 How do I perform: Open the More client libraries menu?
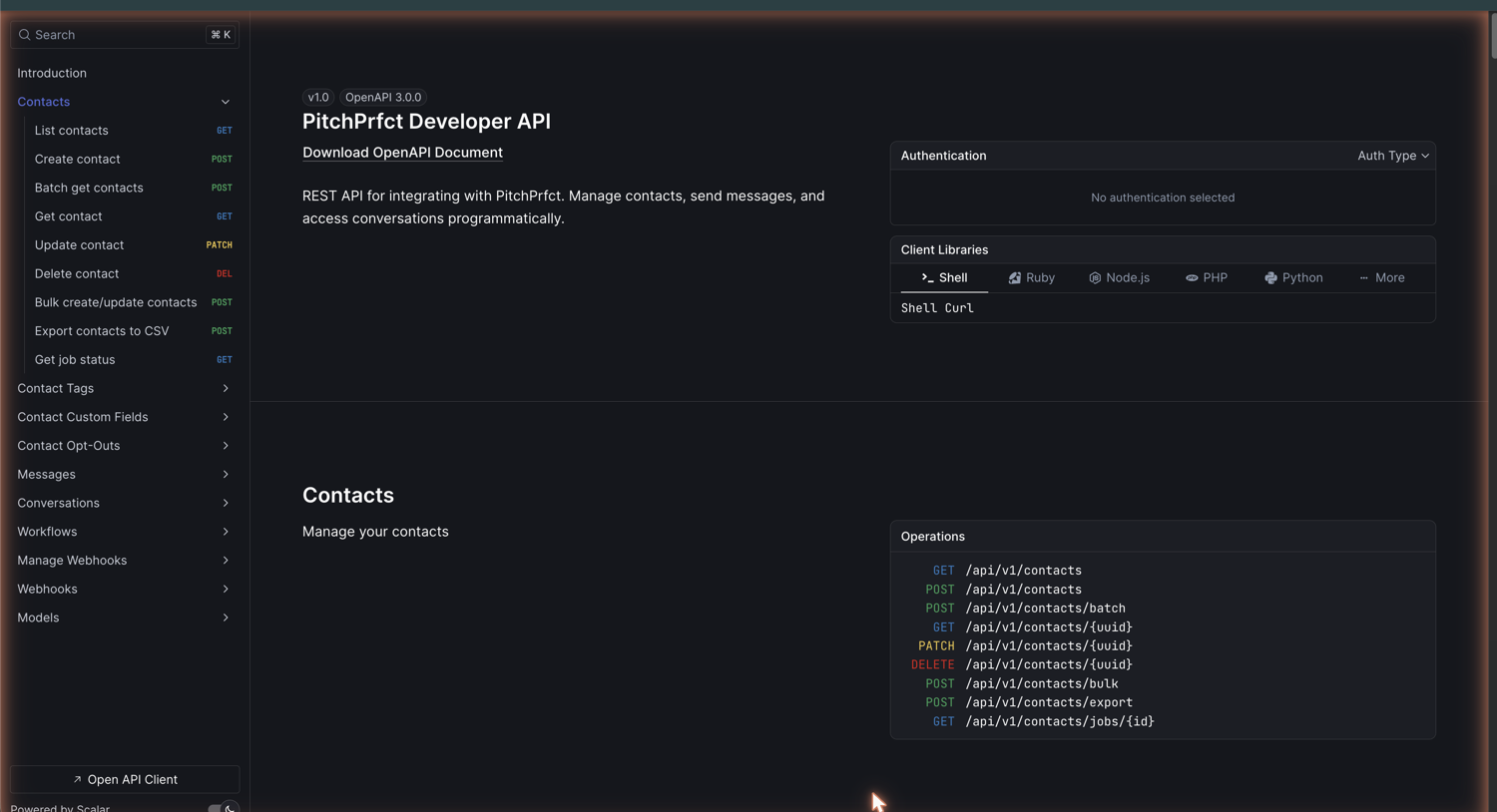[1381, 278]
